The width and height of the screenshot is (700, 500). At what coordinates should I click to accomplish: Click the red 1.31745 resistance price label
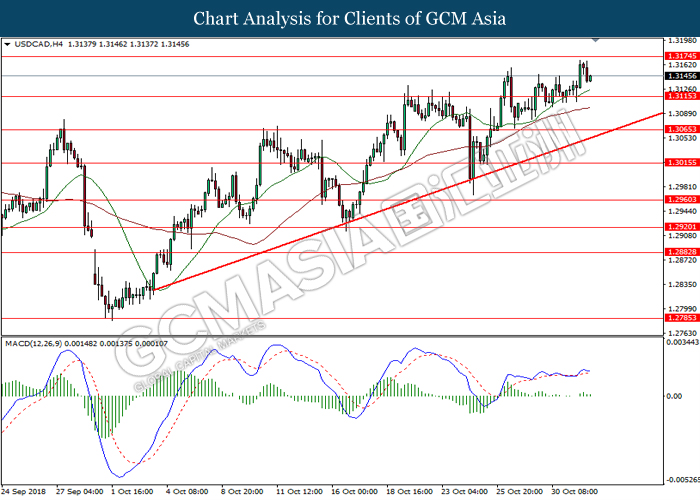(x=682, y=56)
